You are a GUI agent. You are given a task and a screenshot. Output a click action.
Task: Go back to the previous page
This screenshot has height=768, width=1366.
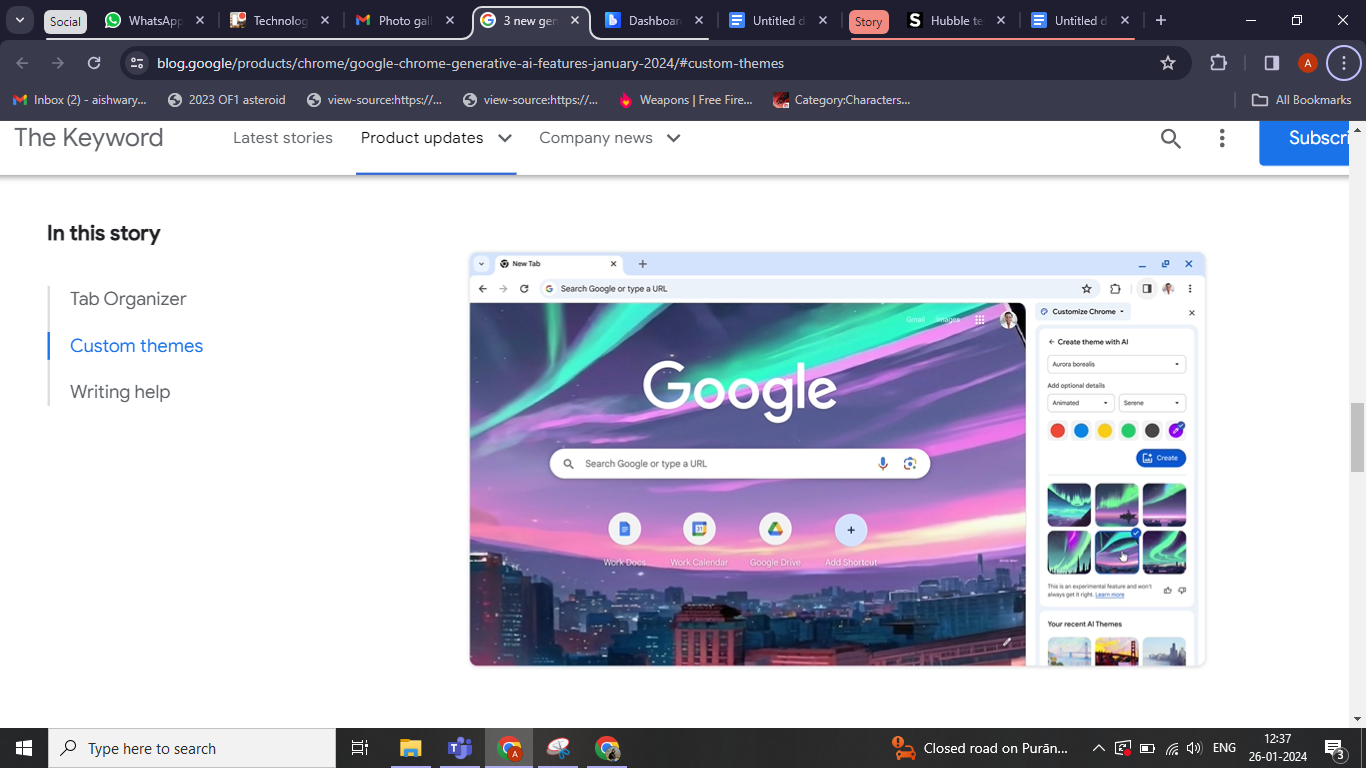22,63
